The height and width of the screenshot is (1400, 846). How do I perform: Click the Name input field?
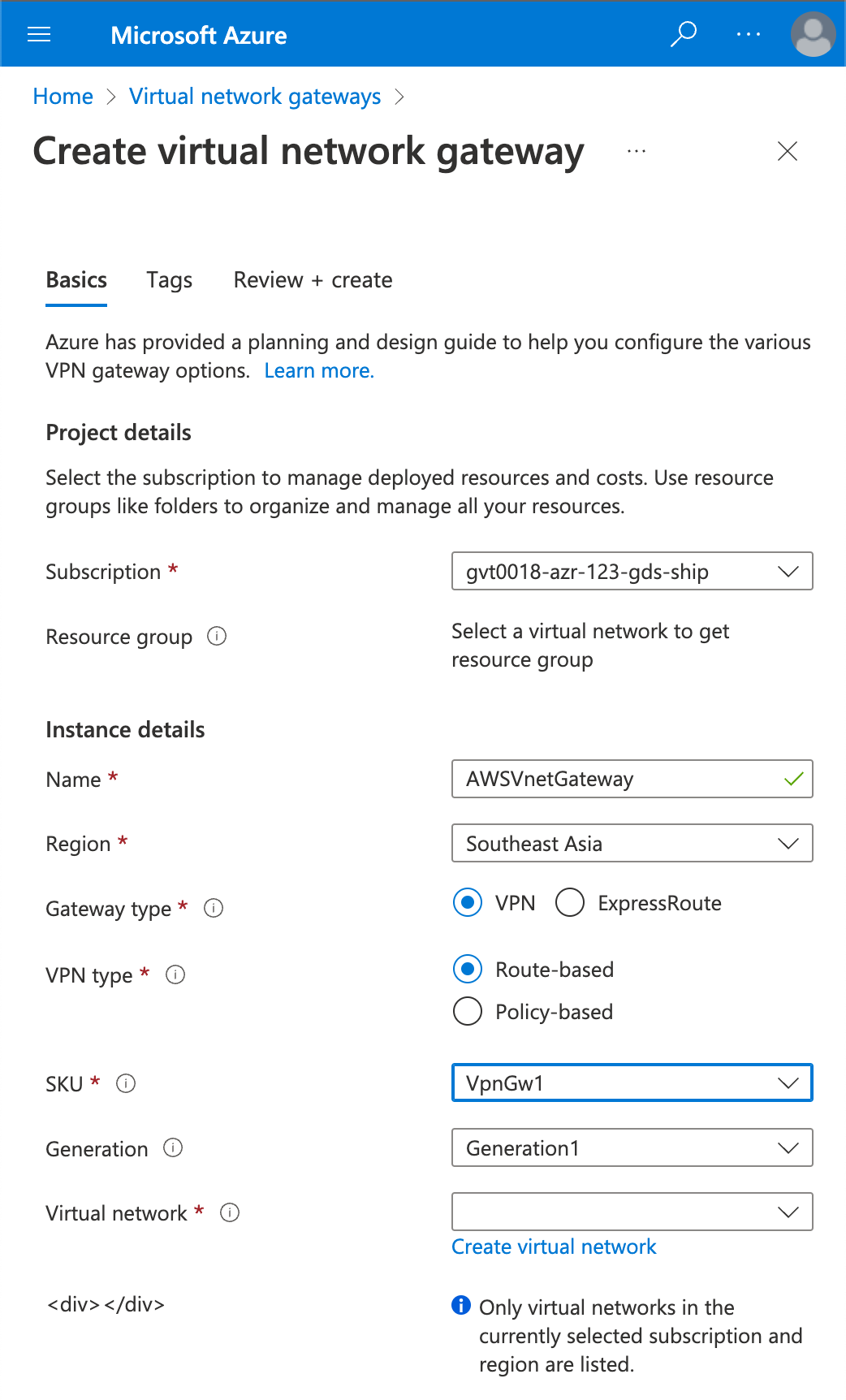(617, 780)
